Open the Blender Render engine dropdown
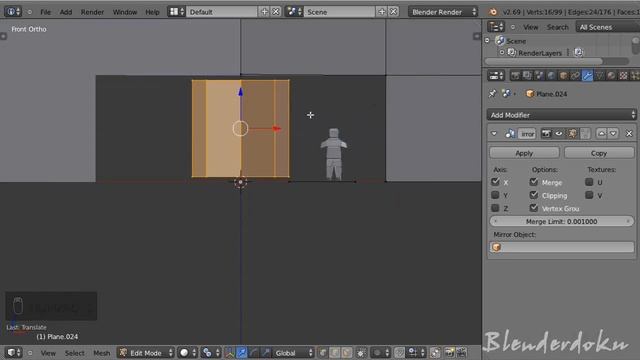The height and width of the screenshot is (360, 640). tap(443, 12)
